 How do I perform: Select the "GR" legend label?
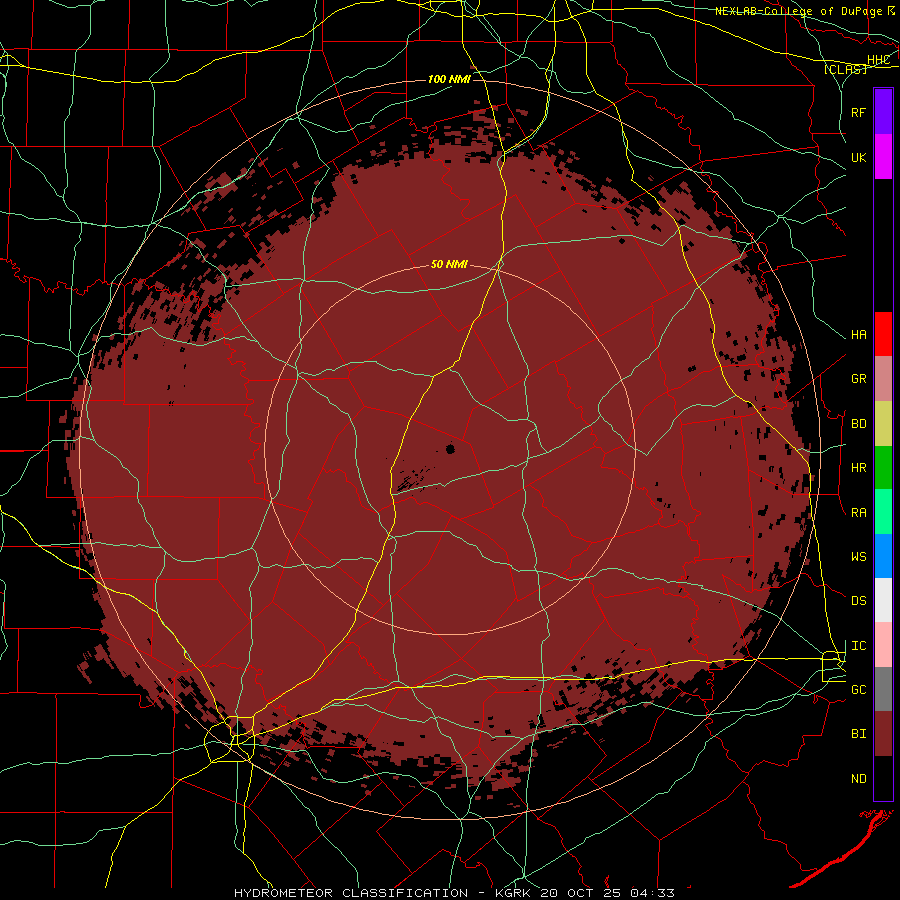[859, 379]
